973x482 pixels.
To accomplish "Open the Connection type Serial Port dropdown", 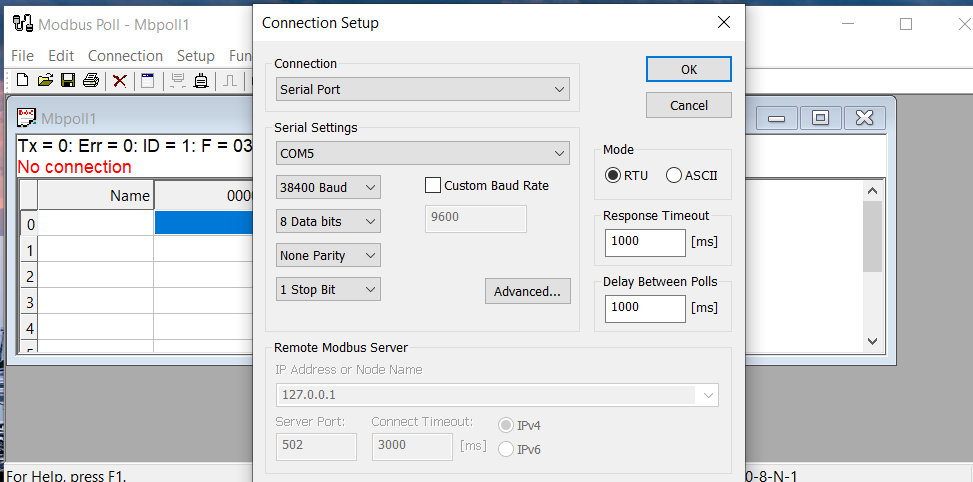I will pyautogui.click(x=423, y=90).
